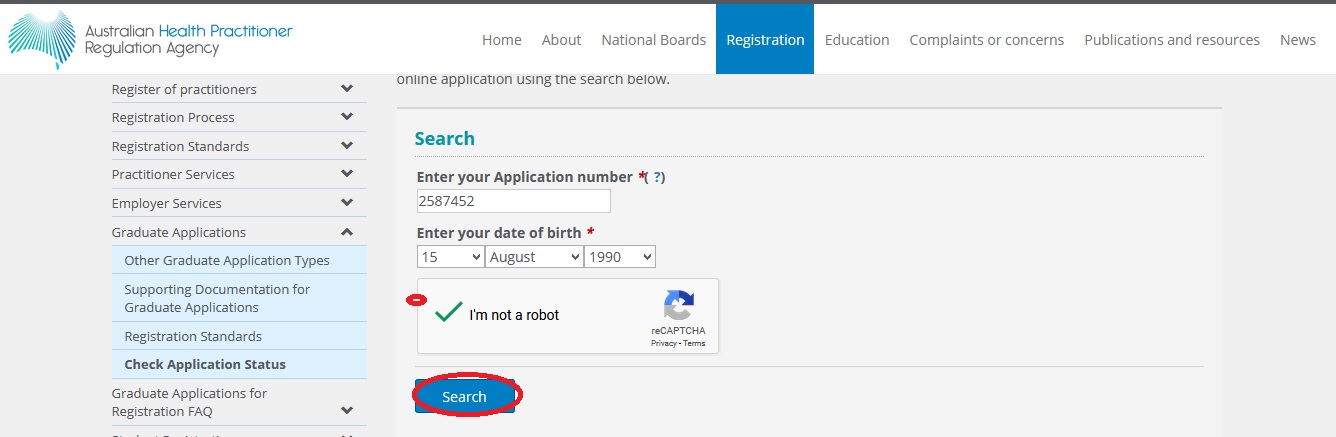1336x437 pixels.
Task: Collapse the Graduate Applications section
Action: coord(347,232)
